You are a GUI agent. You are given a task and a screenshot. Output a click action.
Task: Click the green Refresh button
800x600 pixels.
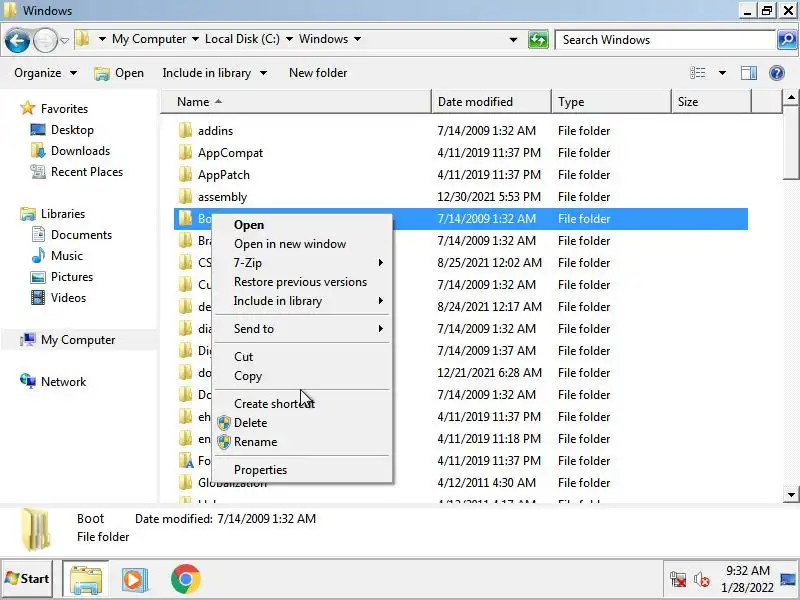click(x=538, y=40)
